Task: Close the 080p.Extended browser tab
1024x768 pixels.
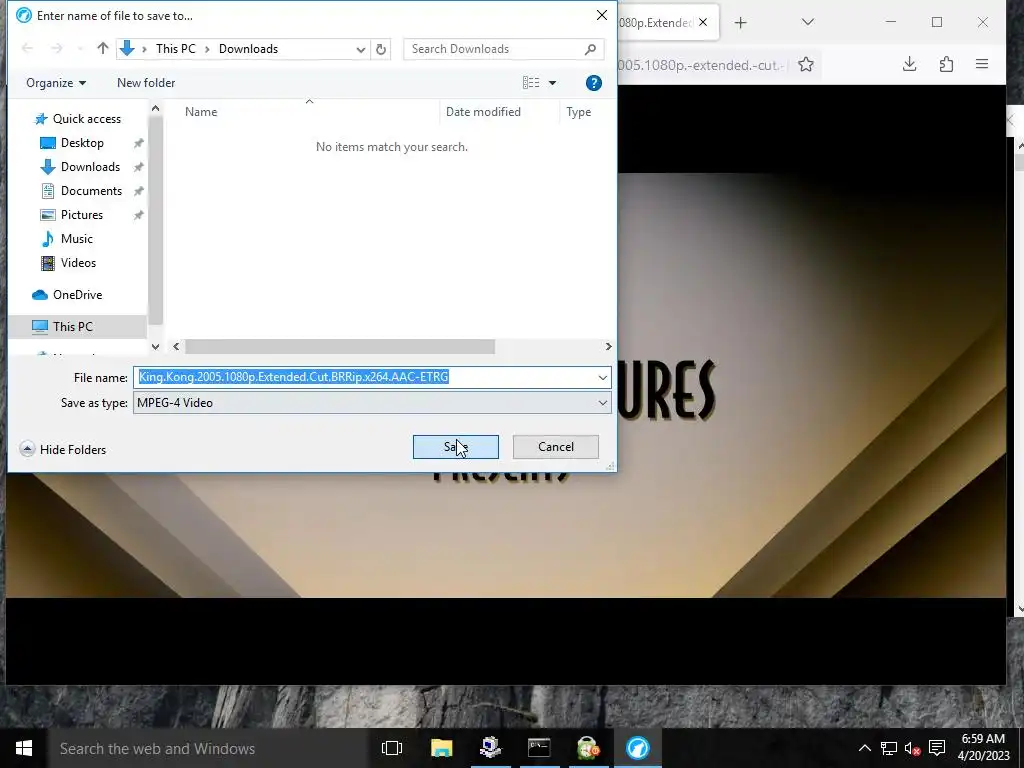Action: 703,22
